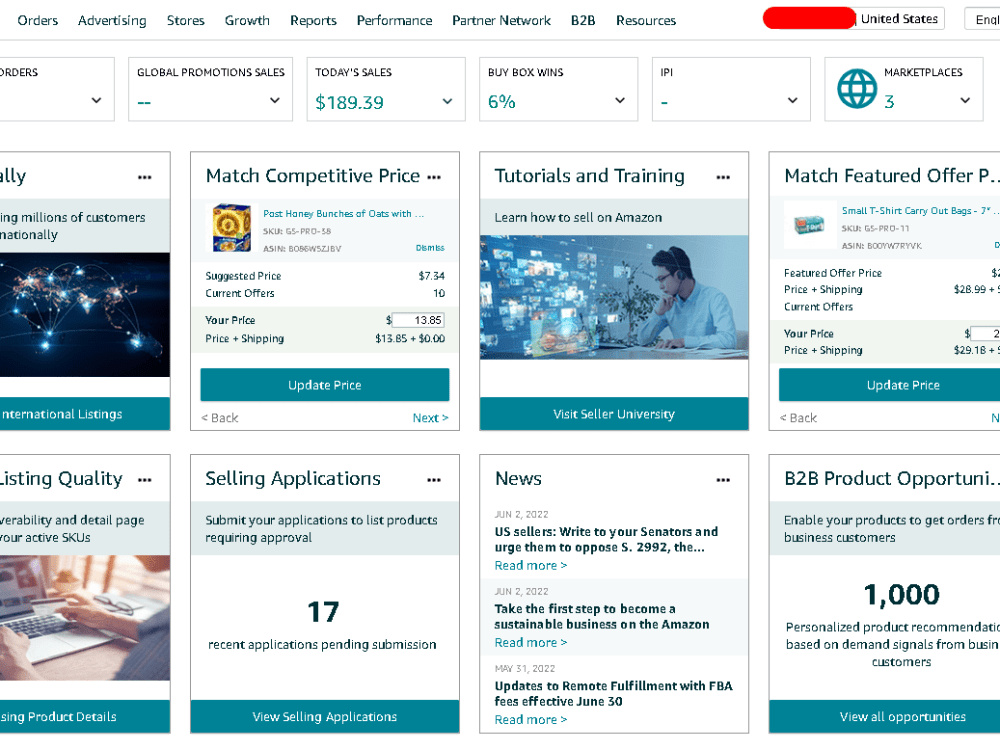Open the Reports menu
Viewport: 1000px width, 750px height.
(x=313, y=20)
